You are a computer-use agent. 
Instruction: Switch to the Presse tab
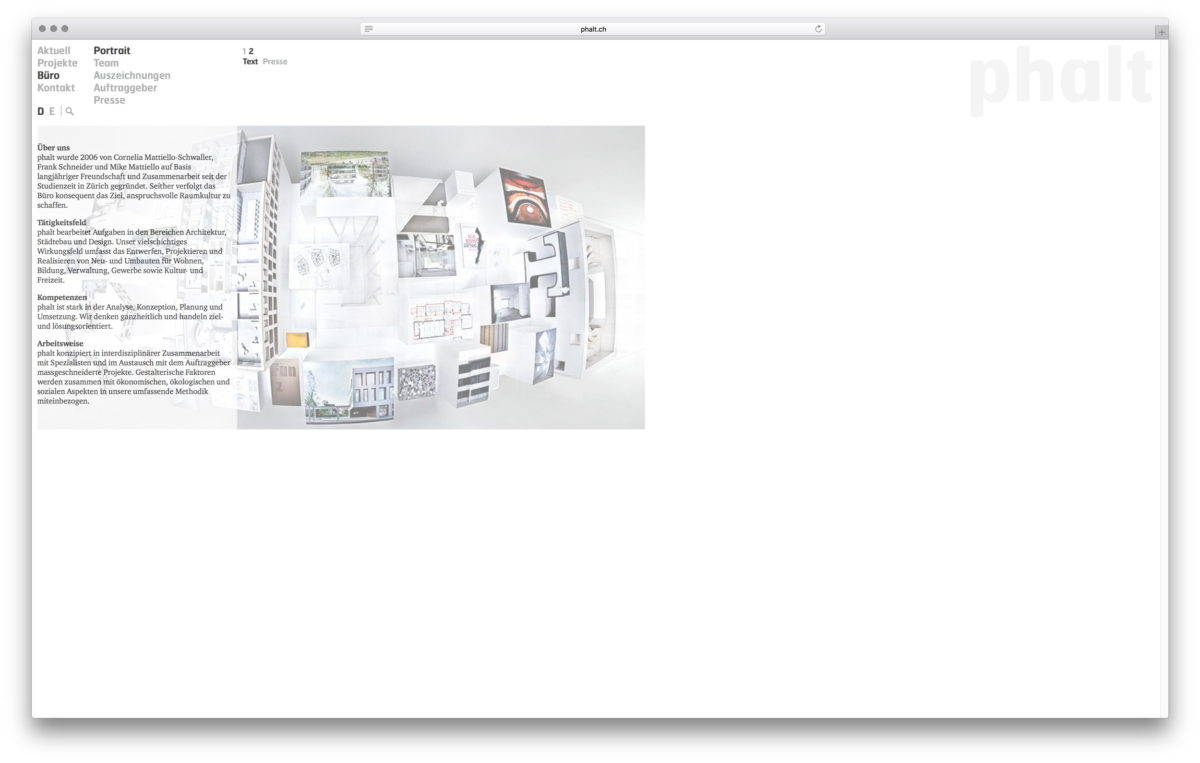(x=275, y=62)
